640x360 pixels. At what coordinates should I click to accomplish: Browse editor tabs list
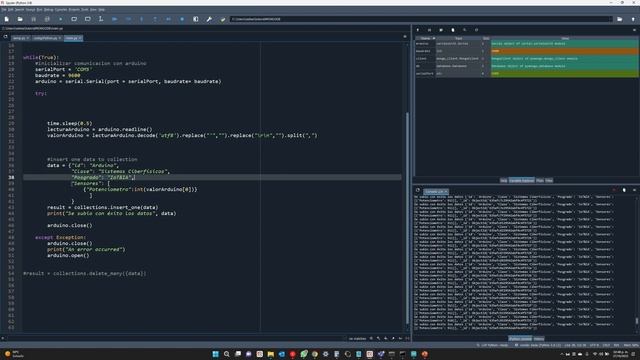pos(5,37)
